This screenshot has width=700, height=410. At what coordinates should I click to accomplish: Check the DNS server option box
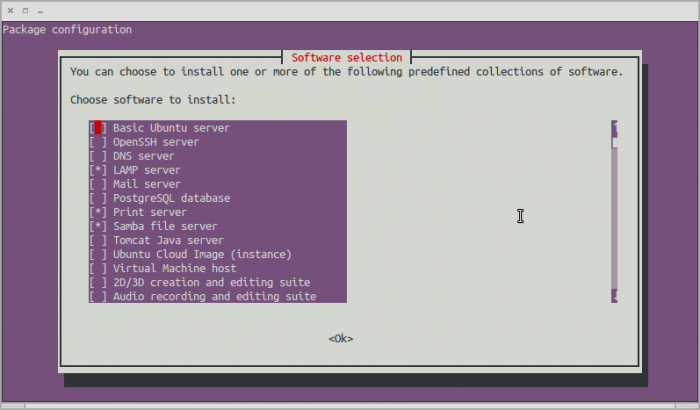98,156
